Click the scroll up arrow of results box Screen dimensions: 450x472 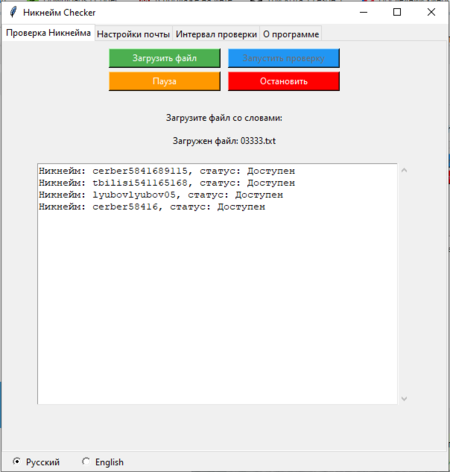tap(404, 170)
